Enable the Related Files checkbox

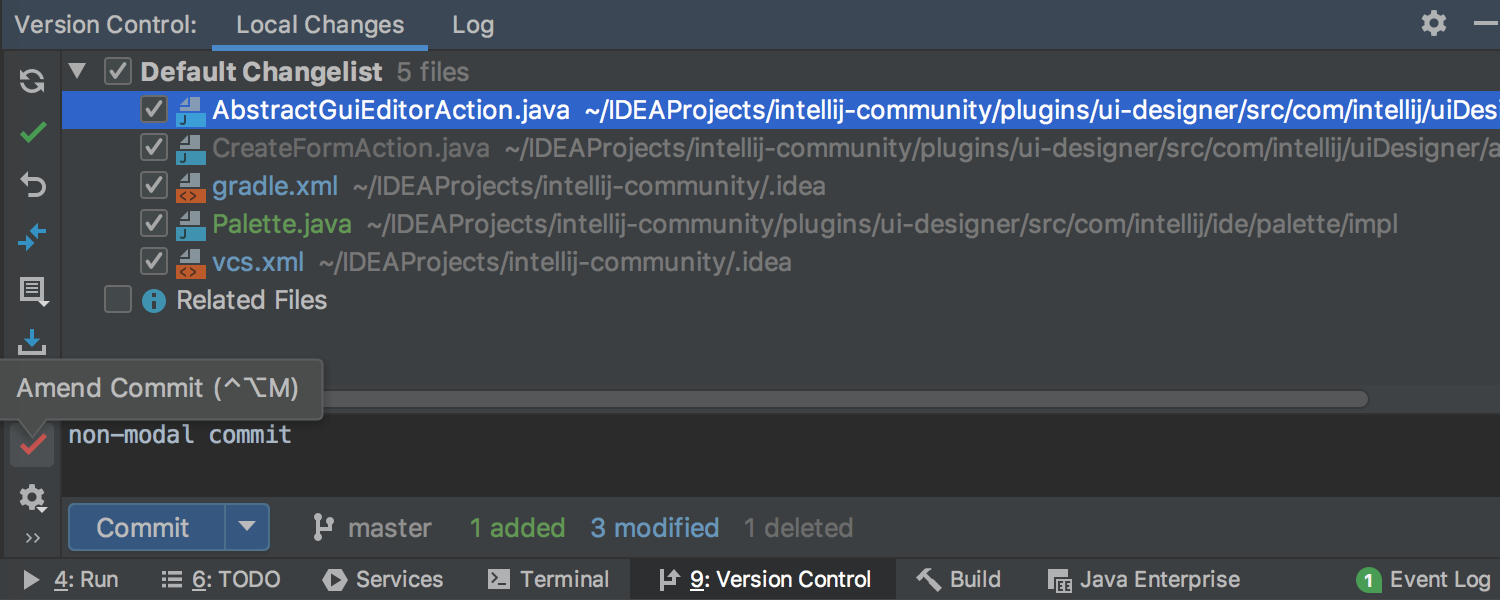pos(117,299)
